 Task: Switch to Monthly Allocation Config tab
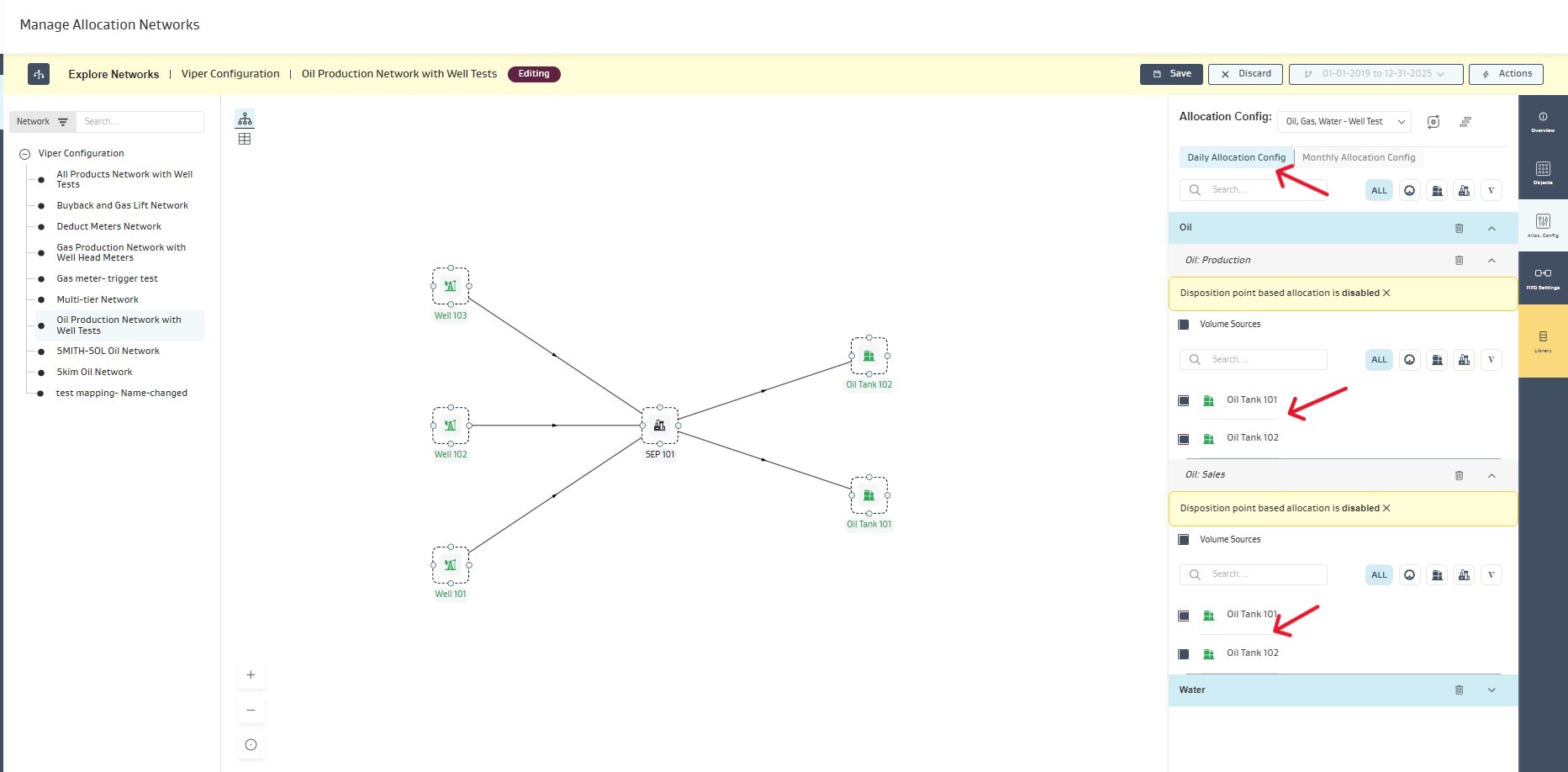pos(1358,157)
